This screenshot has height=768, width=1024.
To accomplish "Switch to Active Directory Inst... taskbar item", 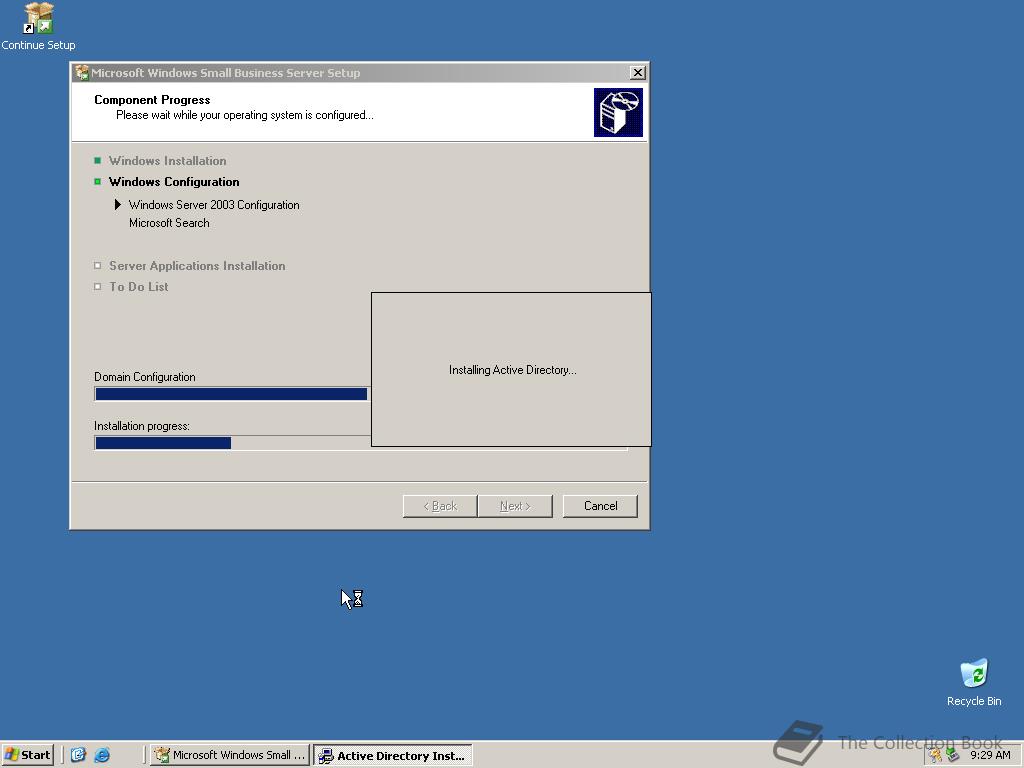I will (x=392, y=756).
